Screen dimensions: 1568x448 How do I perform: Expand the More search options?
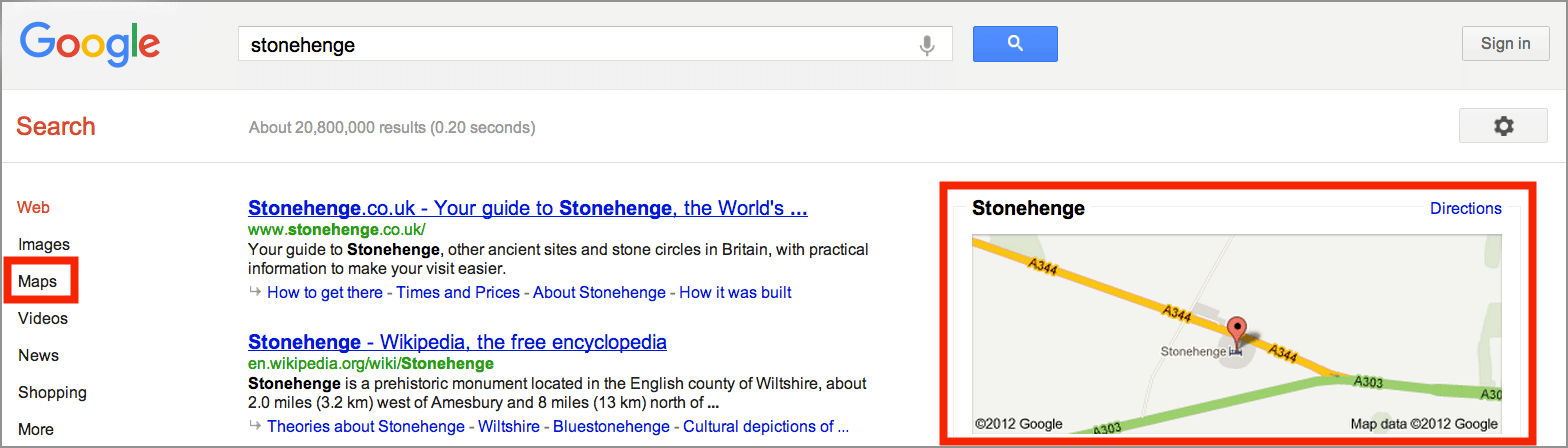(x=36, y=429)
